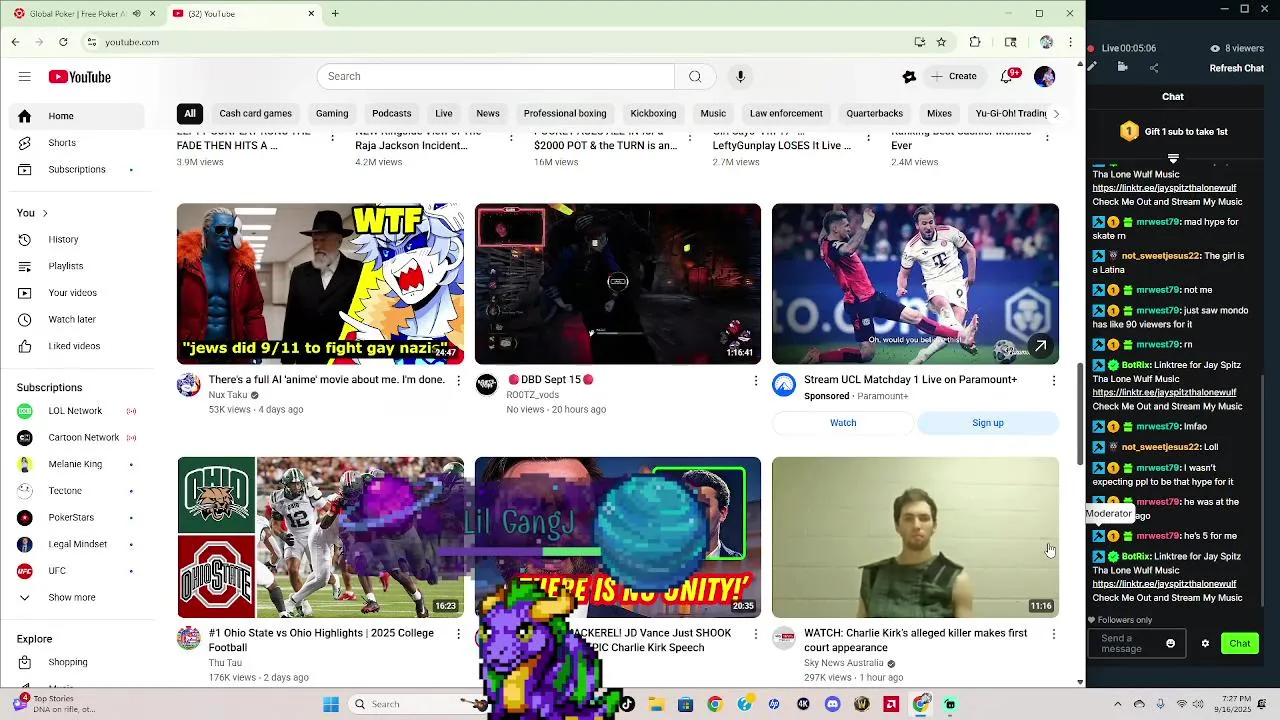The width and height of the screenshot is (1280, 720).
Task: Select the Law enforcement chip
Action: point(786,113)
